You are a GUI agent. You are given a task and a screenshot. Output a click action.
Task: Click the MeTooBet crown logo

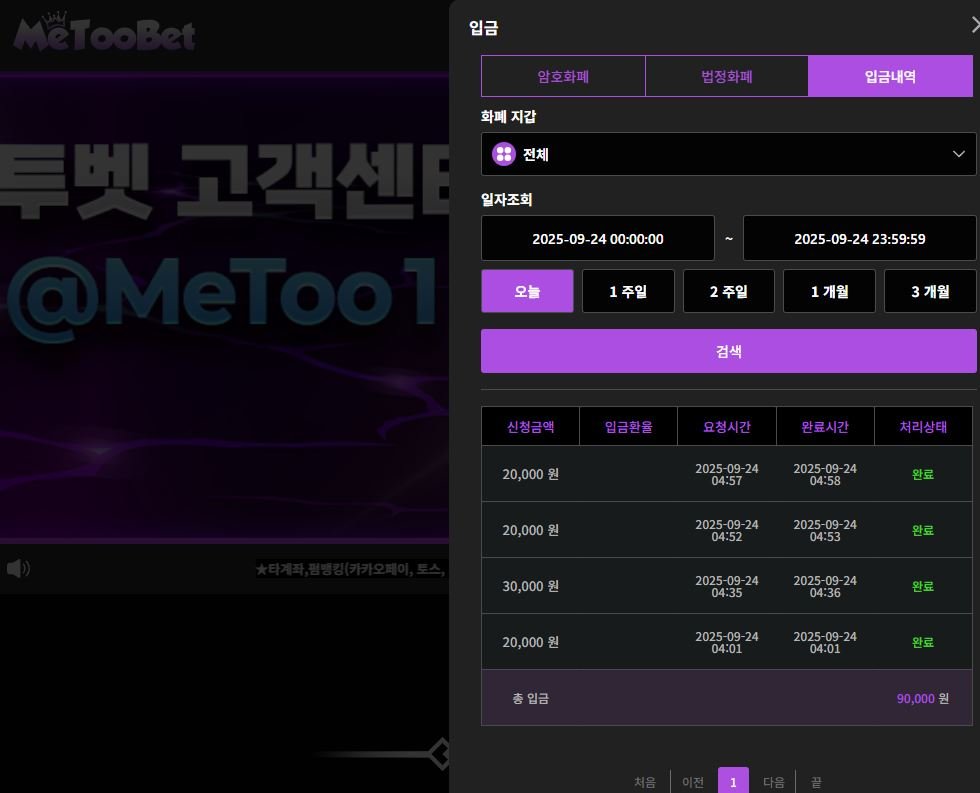(x=104, y=33)
